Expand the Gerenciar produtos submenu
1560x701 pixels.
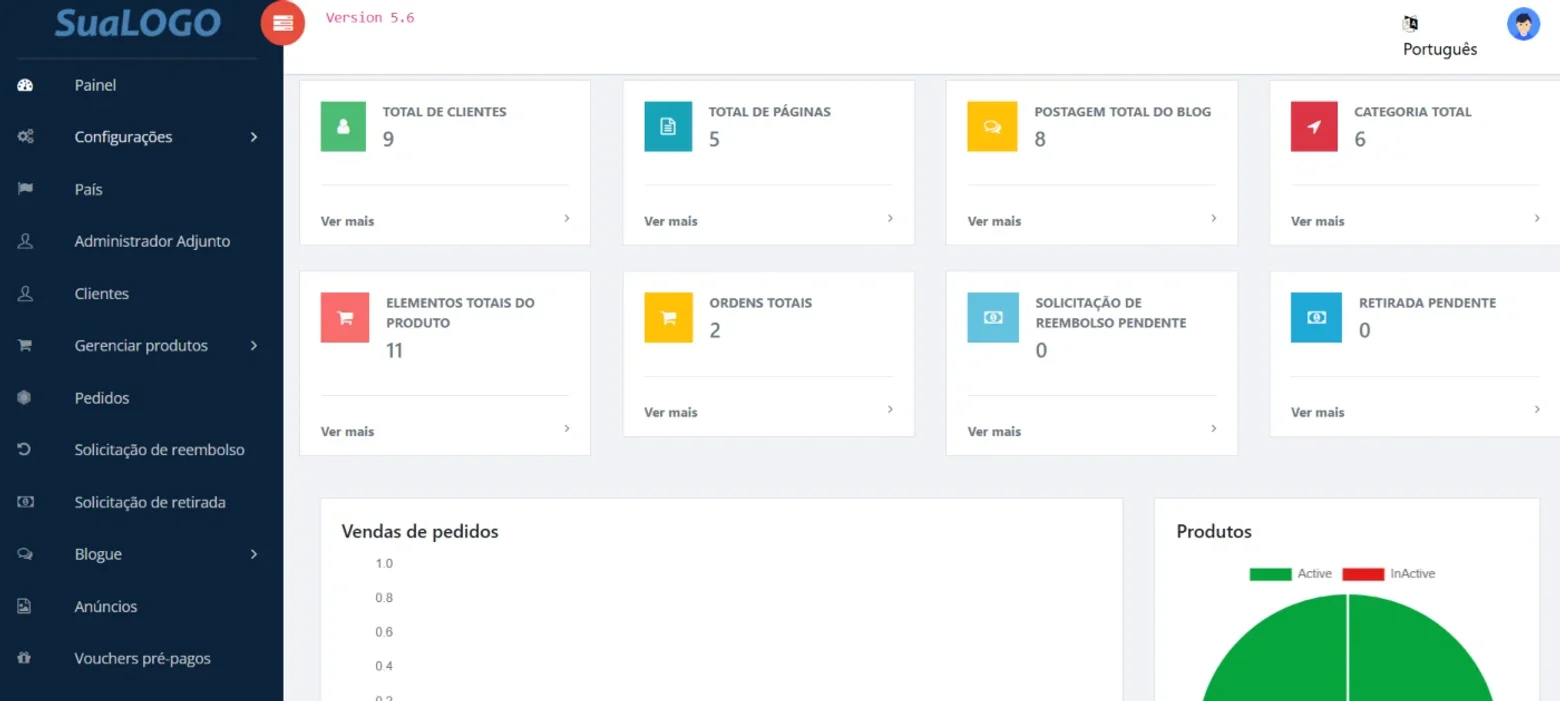(142, 345)
